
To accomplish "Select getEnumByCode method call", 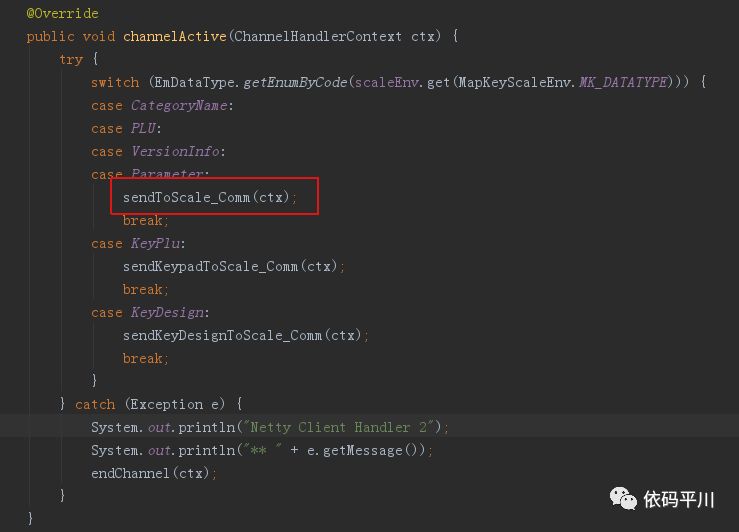I will [x=296, y=82].
